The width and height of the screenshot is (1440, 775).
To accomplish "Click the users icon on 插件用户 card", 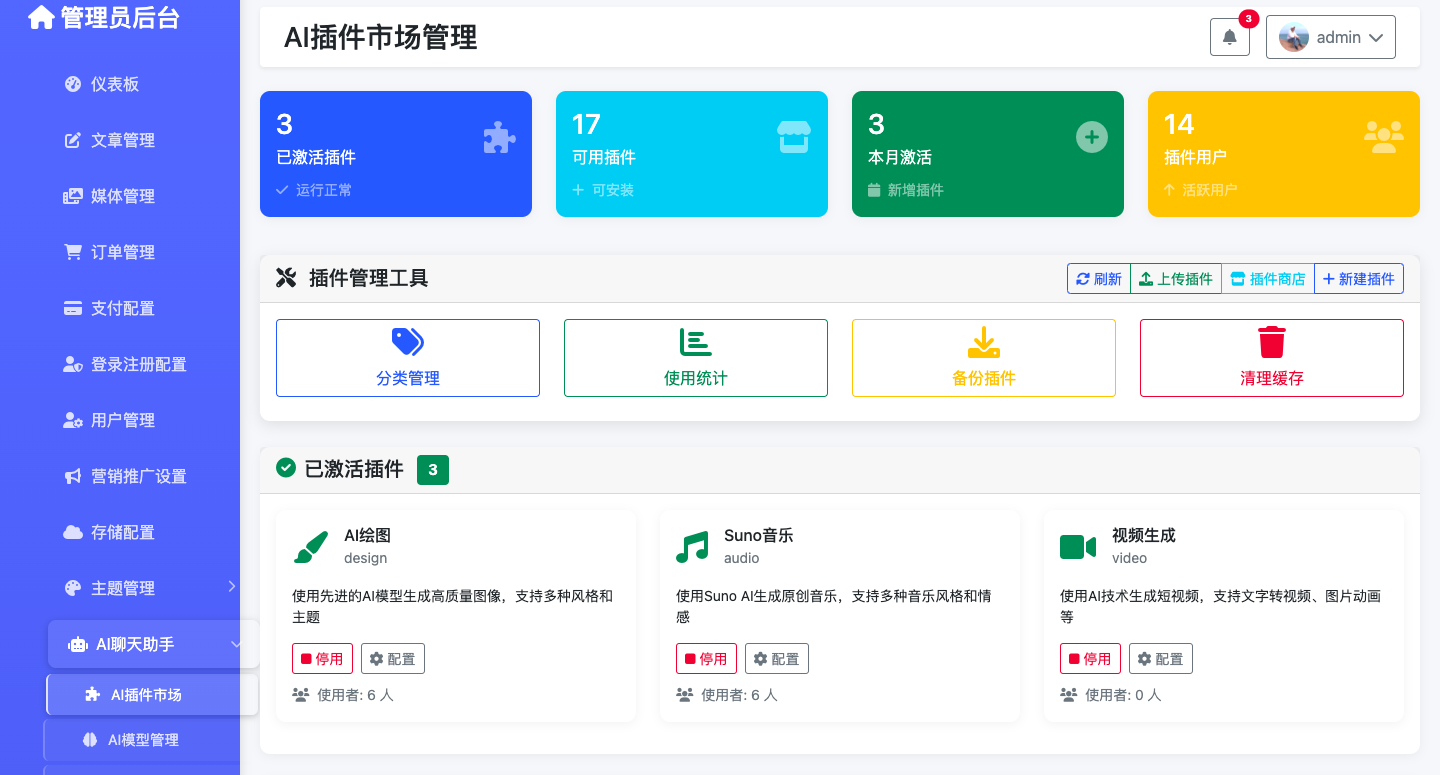I will [1384, 137].
